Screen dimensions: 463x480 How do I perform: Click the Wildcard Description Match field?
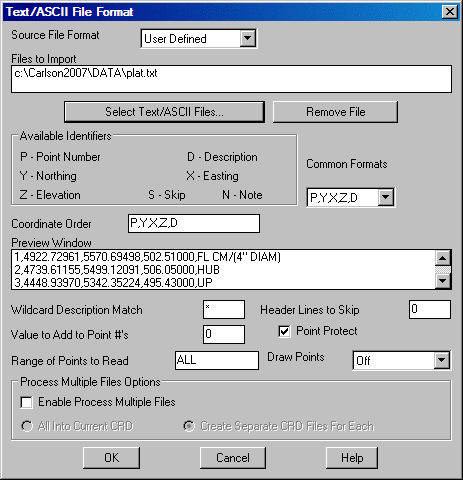pyautogui.click(x=224, y=309)
